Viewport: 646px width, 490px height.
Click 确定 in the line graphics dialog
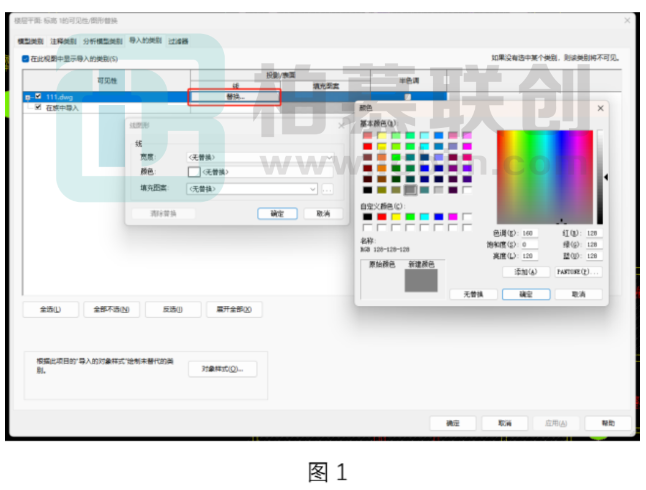click(x=277, y=213)
